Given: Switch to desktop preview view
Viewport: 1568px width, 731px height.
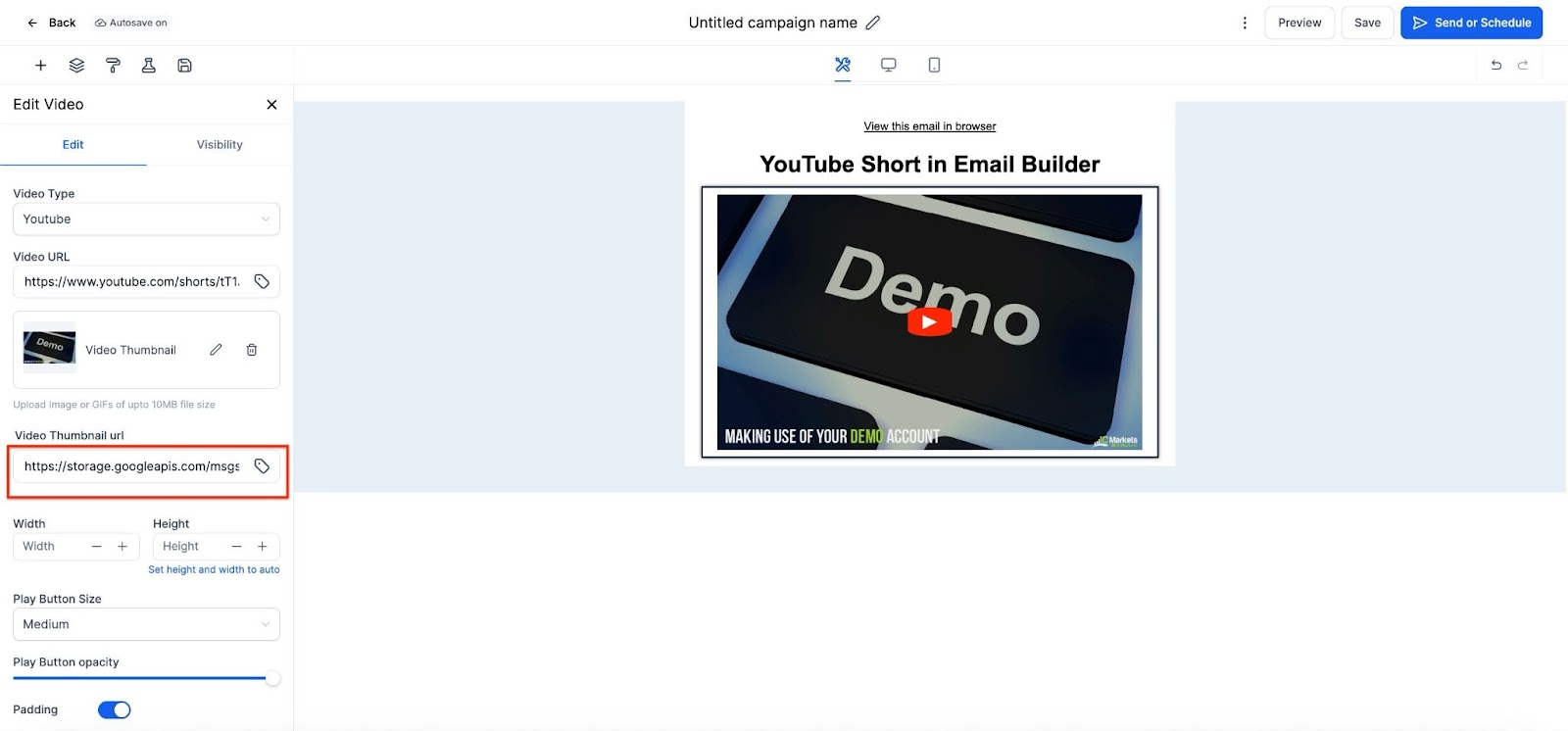Looking at the screenshot, I should pos(888,65).
